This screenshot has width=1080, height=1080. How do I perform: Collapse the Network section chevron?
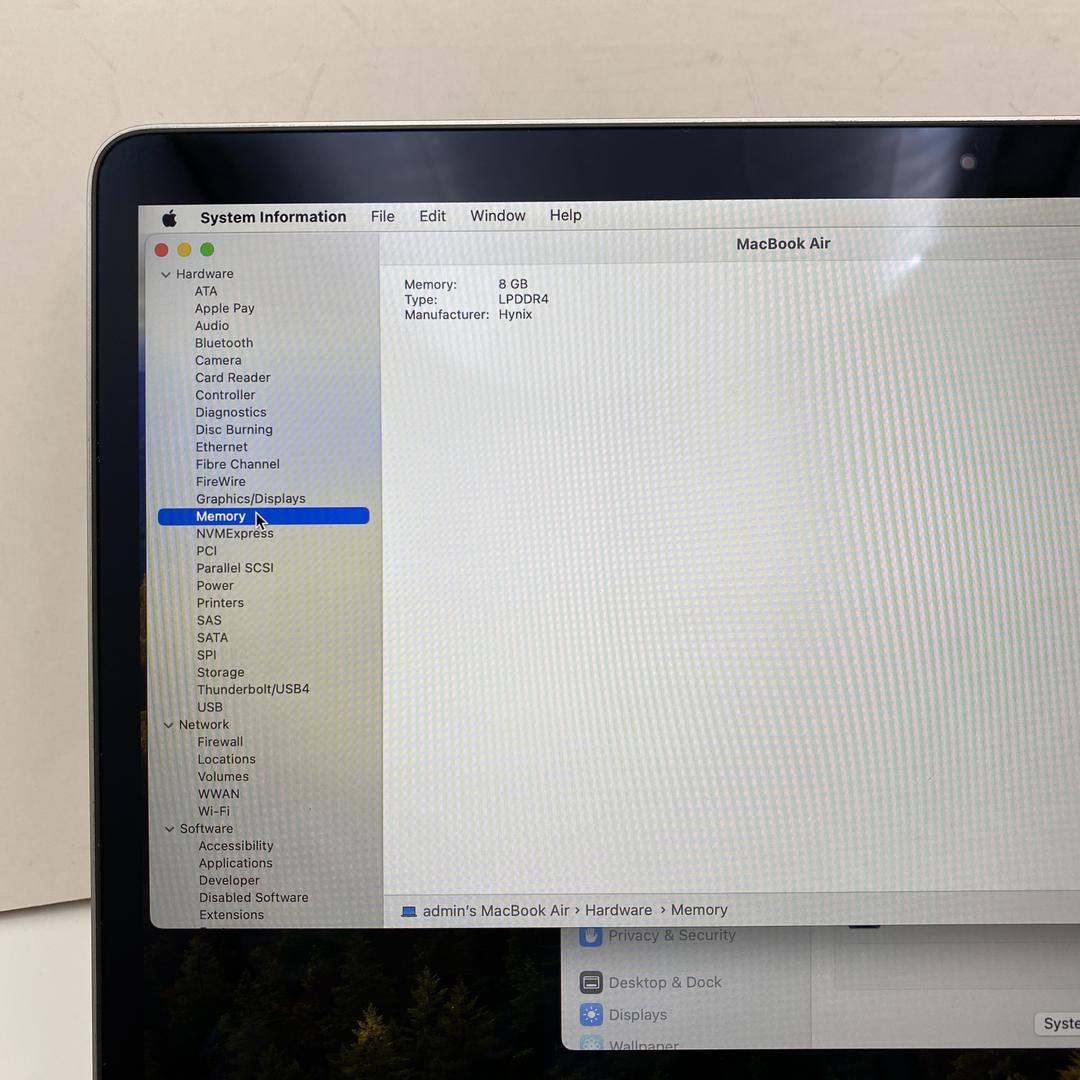click(168, 725)
